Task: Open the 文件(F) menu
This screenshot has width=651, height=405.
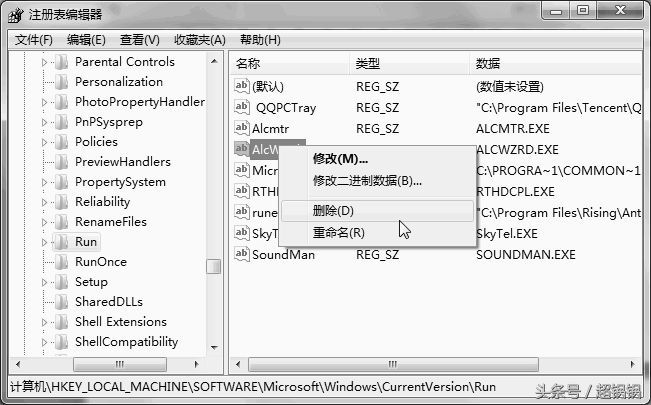Action: click(34, 40)
